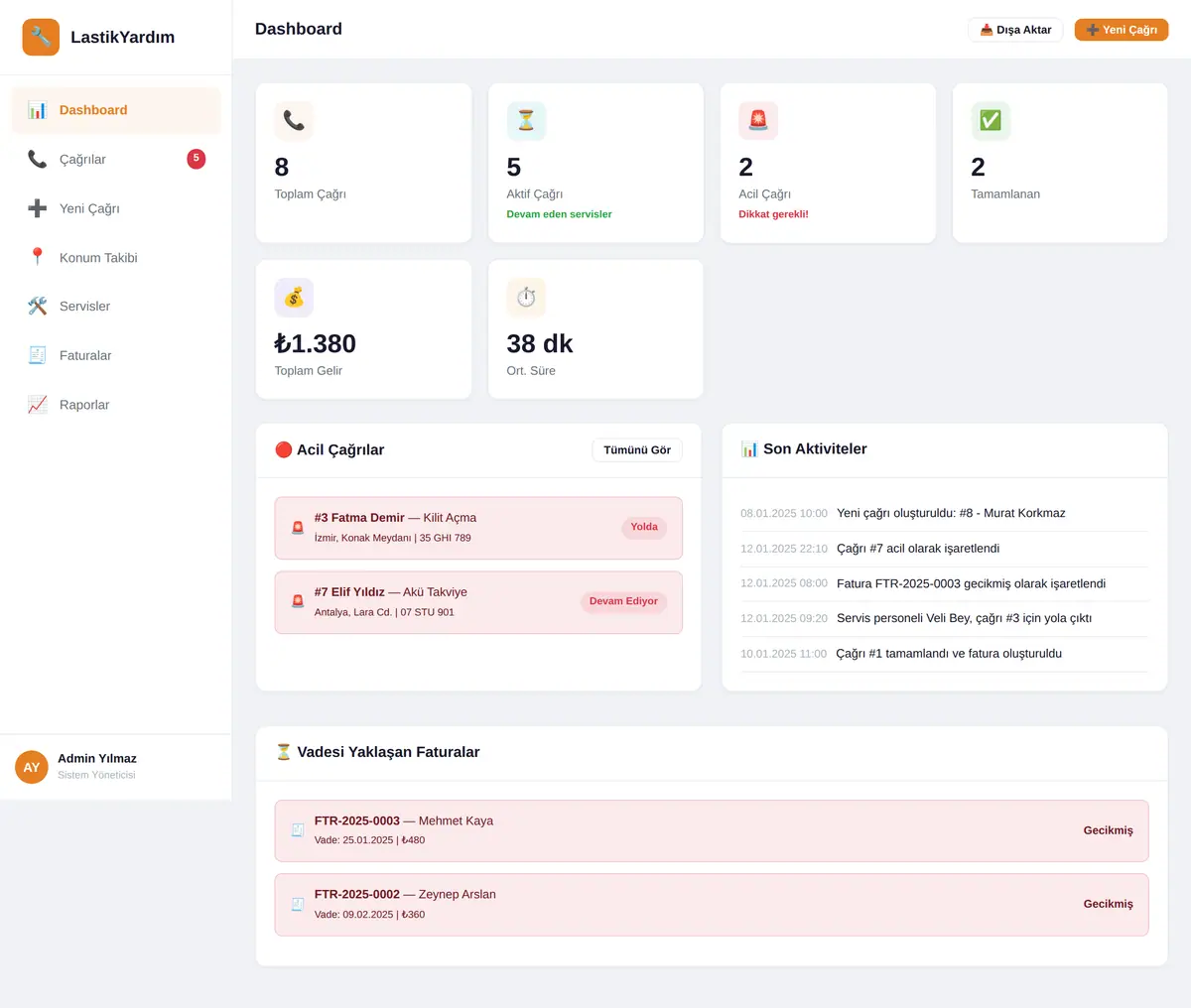
Task: Click the Tümünü Gör button
Action: point(637,450)
